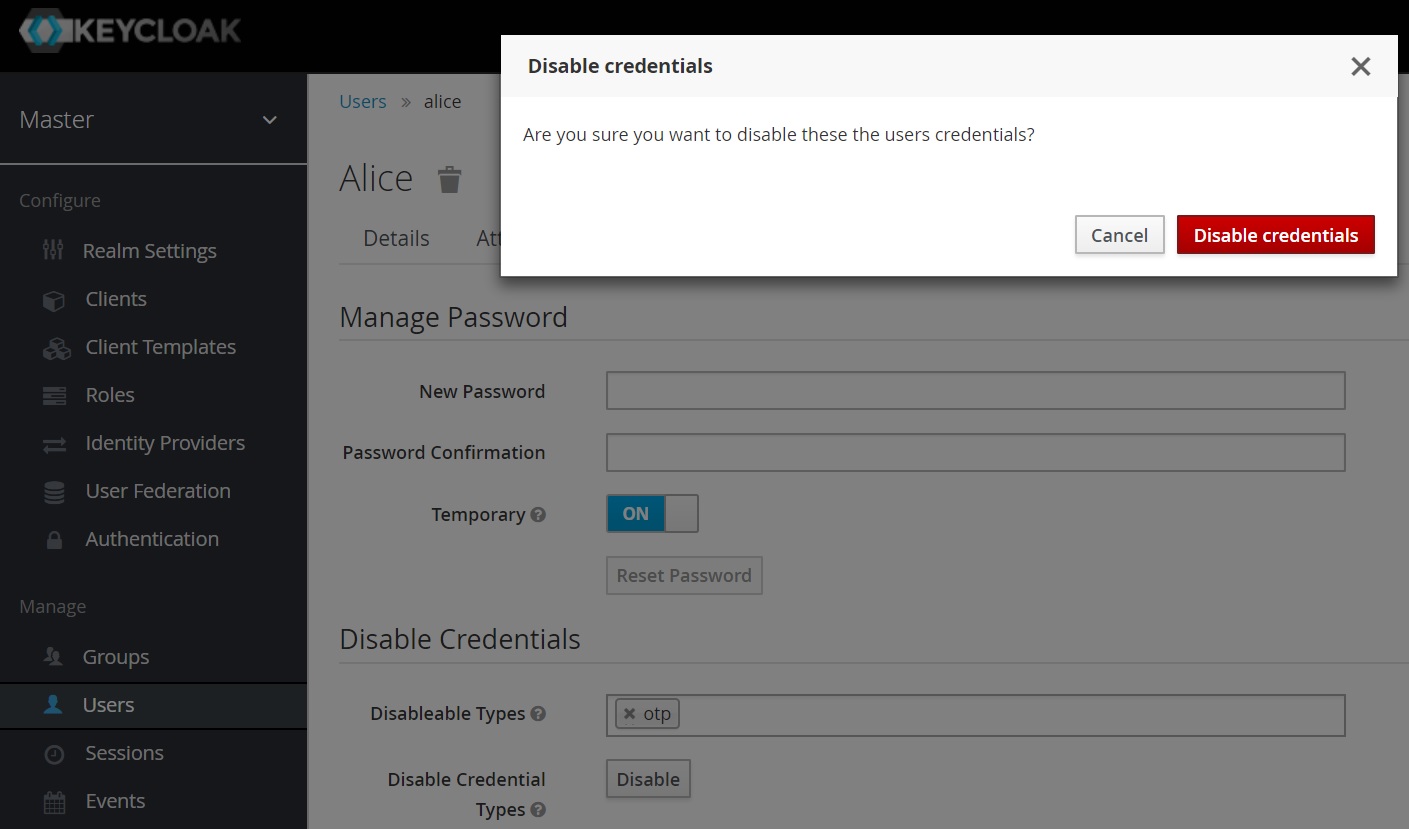1409x829 pixels.
Task: Click the Realm Settings sliders icon
Action: point(54,251)
